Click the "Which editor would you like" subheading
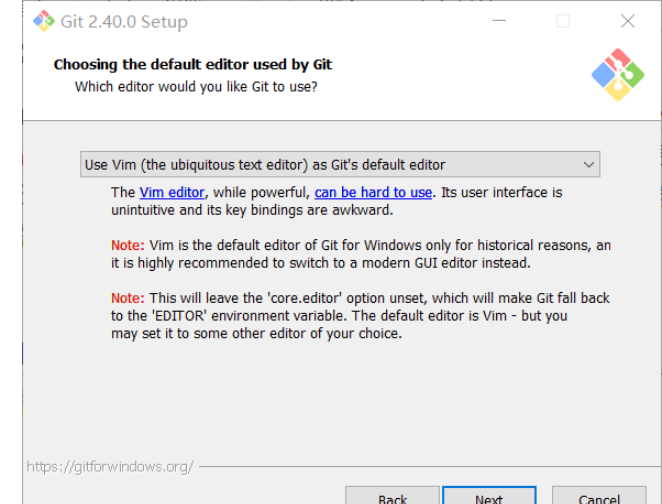The width and height of the screenshot is (662, 504). [196, 87]
